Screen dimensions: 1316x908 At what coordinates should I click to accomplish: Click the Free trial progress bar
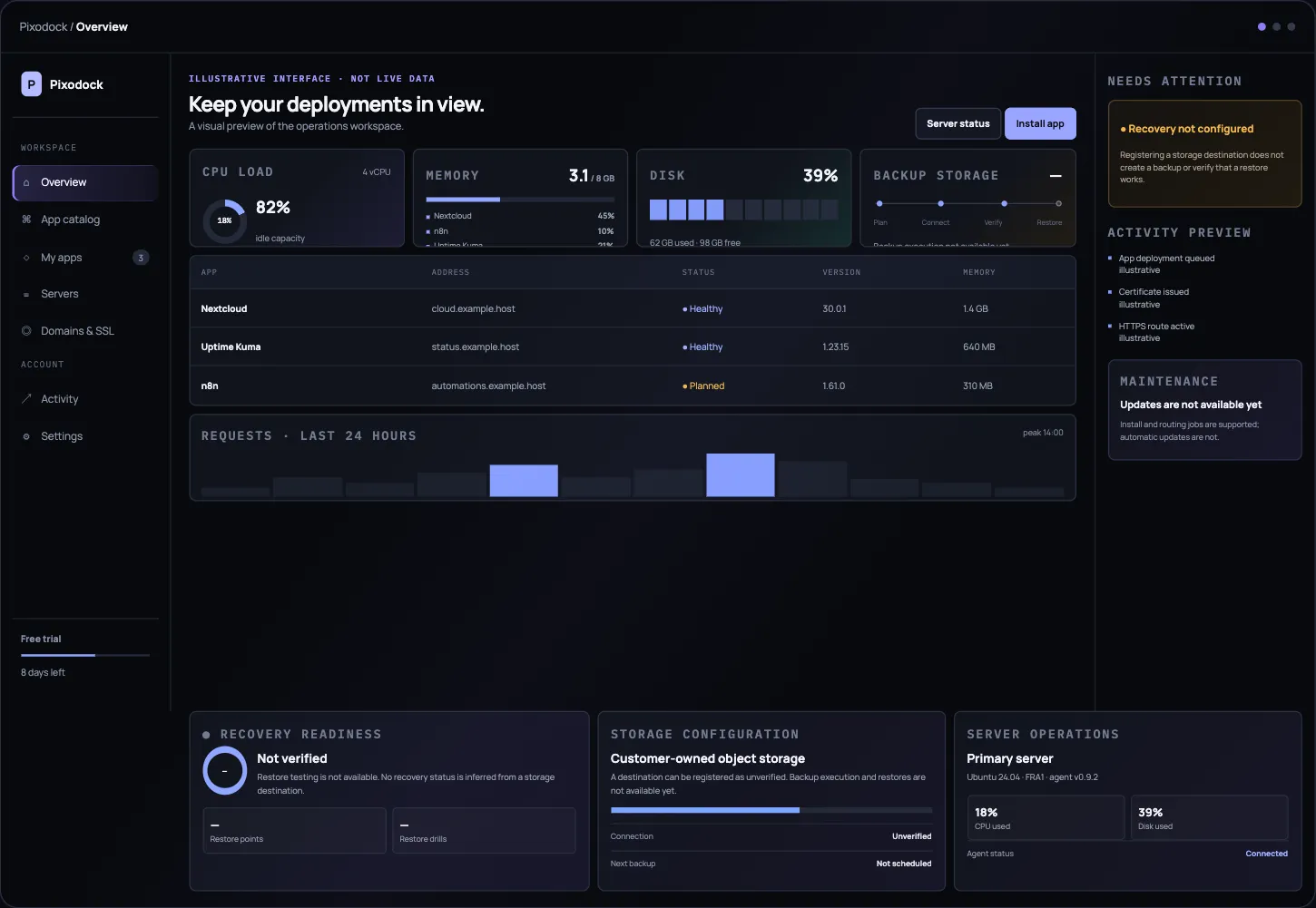coord(85,655)
